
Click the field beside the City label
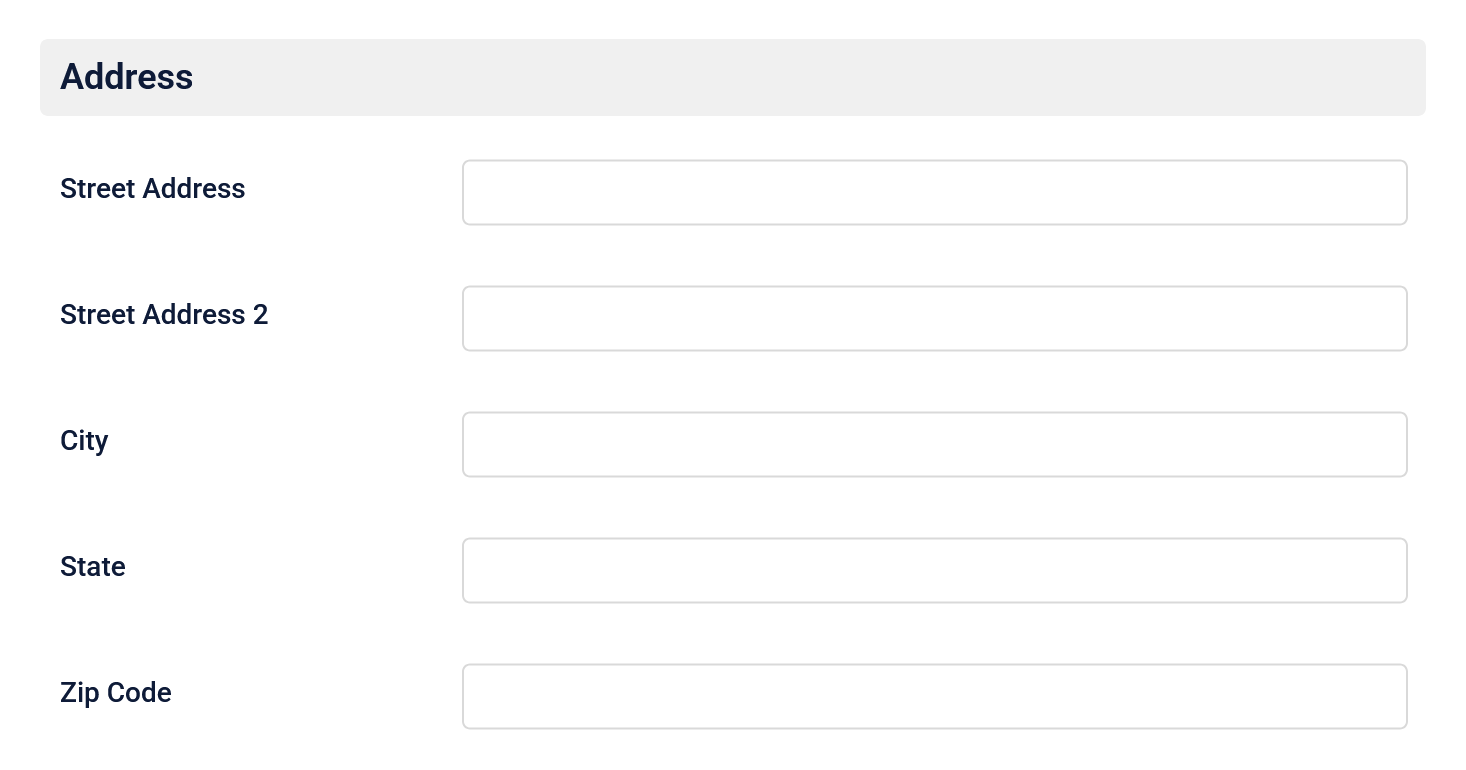(x=934, y=444)
